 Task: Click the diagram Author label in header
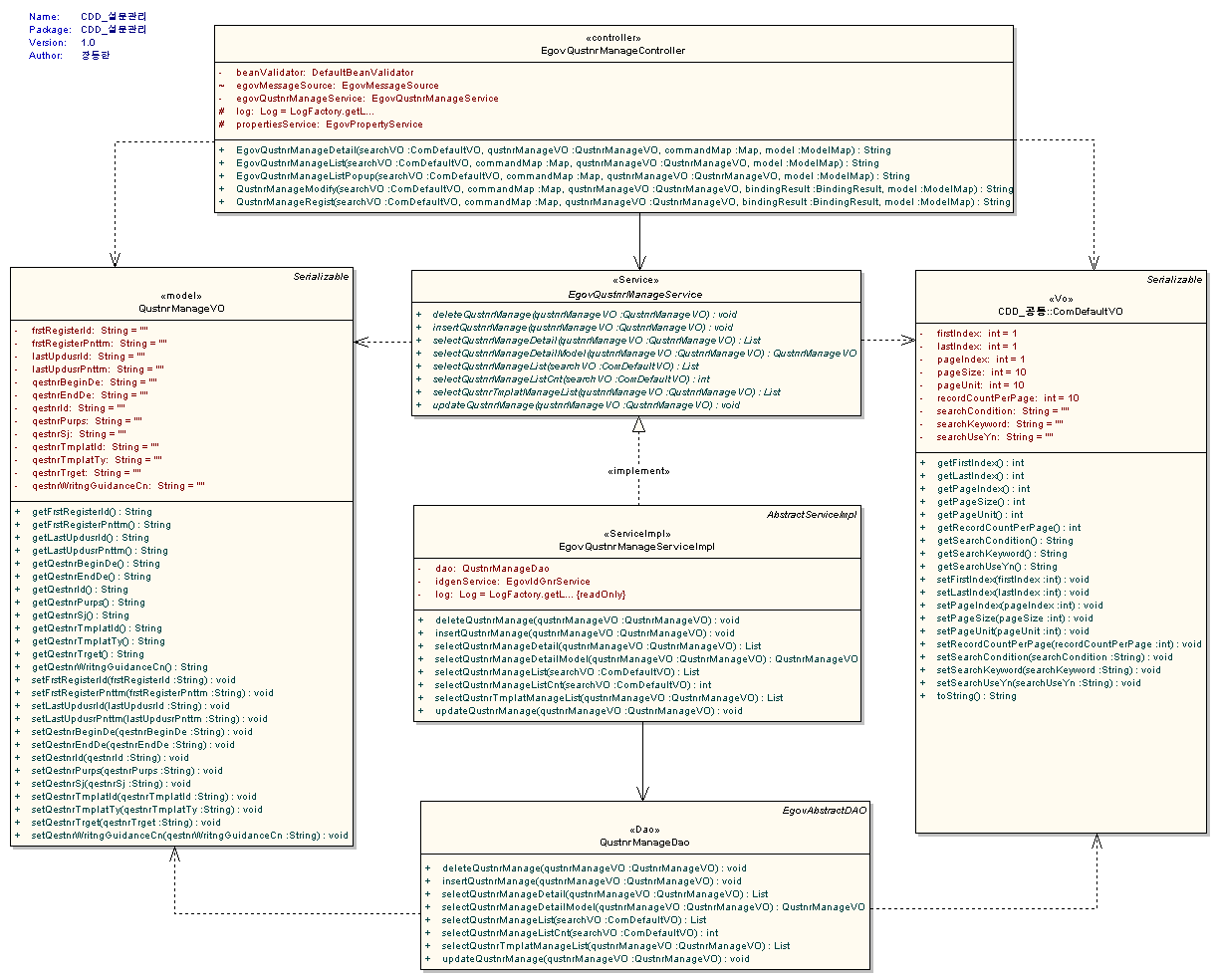[x=44, y=56]
